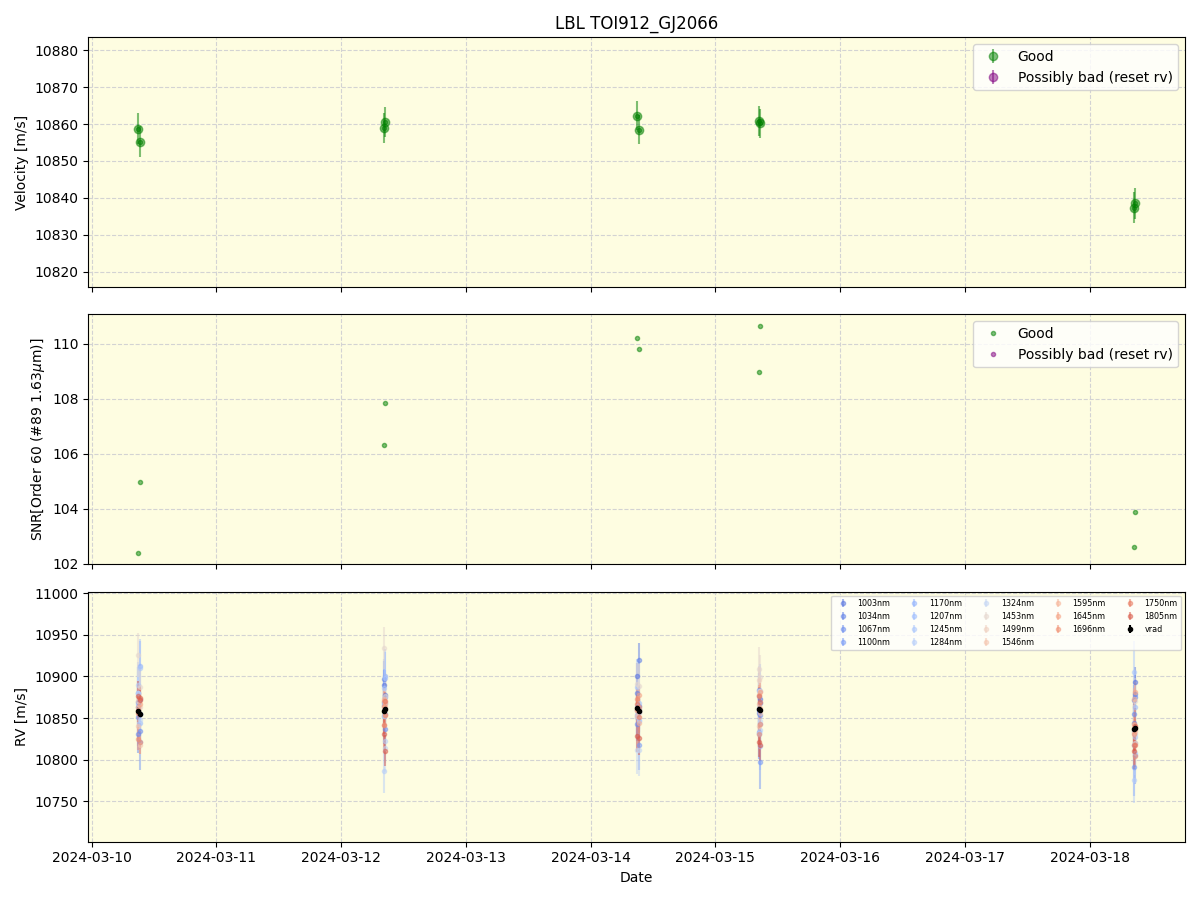Click the 2024-03-18 date tick label
1200x900 pixels.
[x=1090, y=857]
